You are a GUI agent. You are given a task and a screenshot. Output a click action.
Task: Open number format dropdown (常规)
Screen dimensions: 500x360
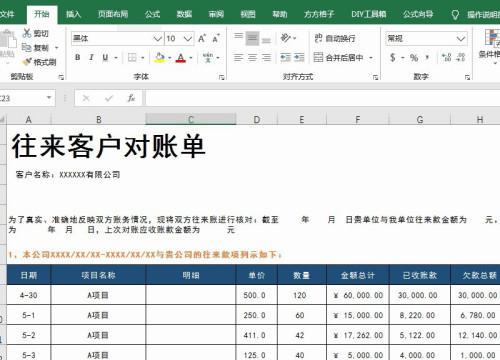[x=461, y=39]
